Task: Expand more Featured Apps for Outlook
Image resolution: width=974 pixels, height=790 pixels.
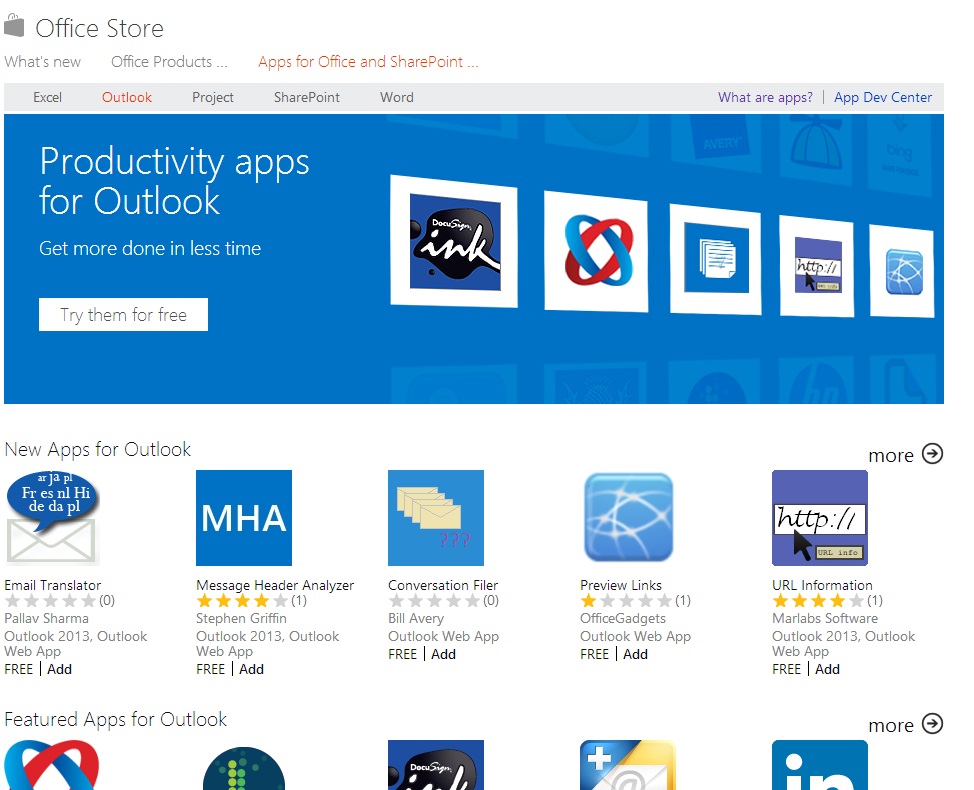Action: pos(905,725)
